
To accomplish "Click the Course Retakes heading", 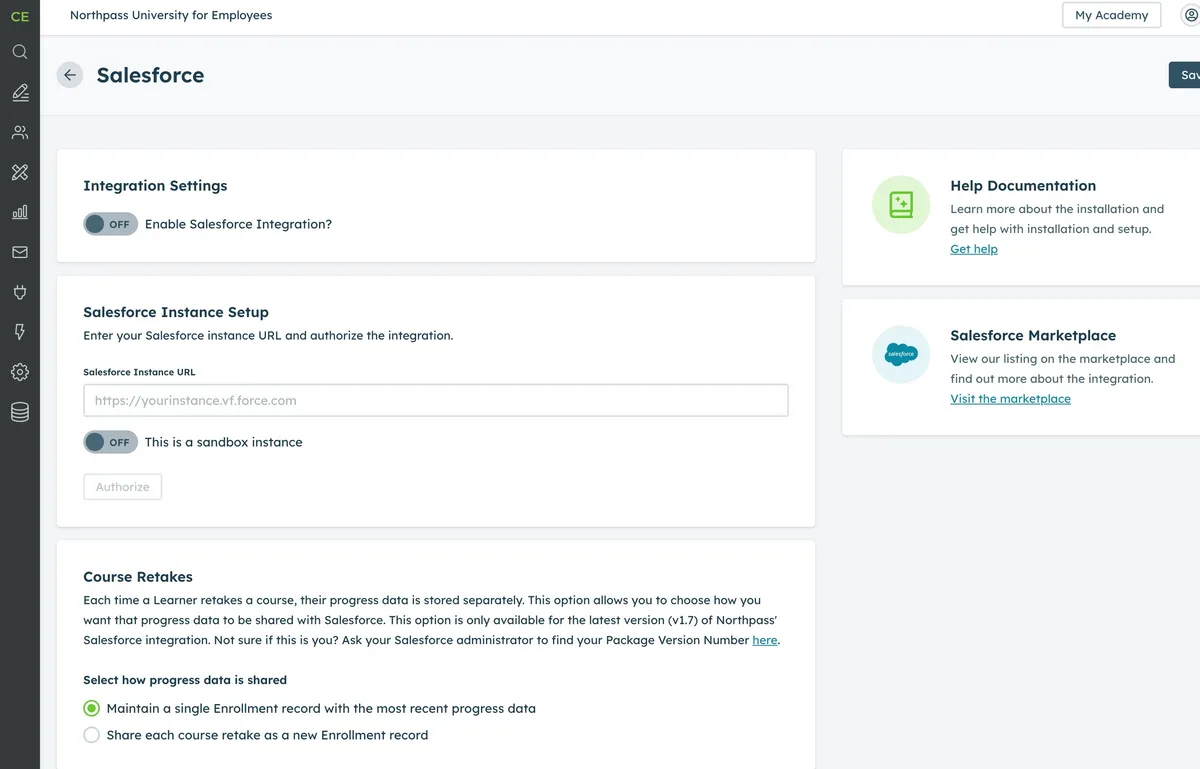I will point(138,577).
